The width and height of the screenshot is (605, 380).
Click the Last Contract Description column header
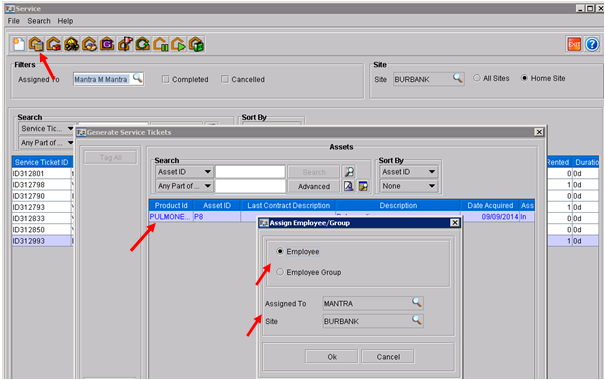(x=288, y=205)
